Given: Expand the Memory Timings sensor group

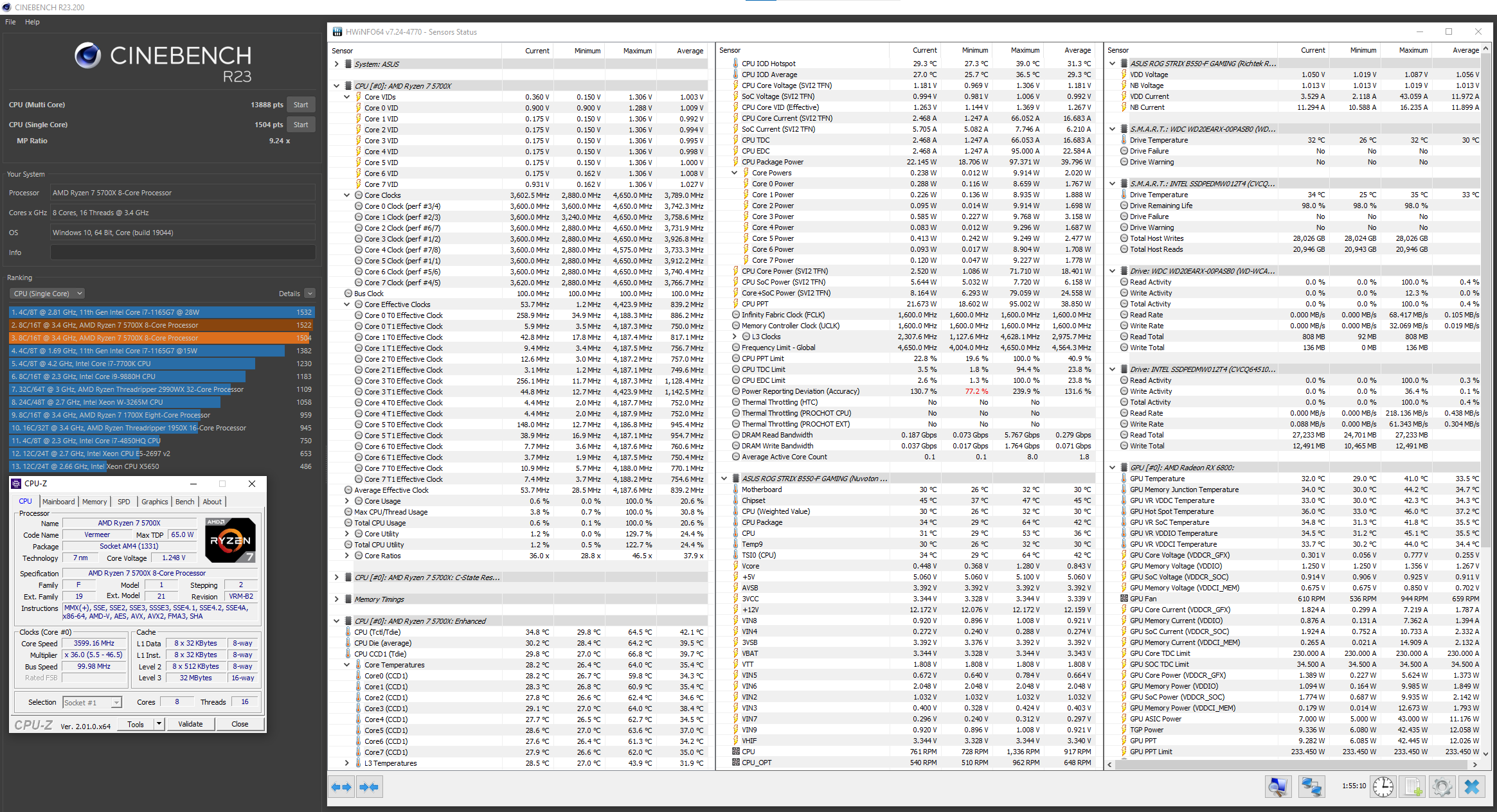Looking at the screenshot, I should (x=336, y=599).
